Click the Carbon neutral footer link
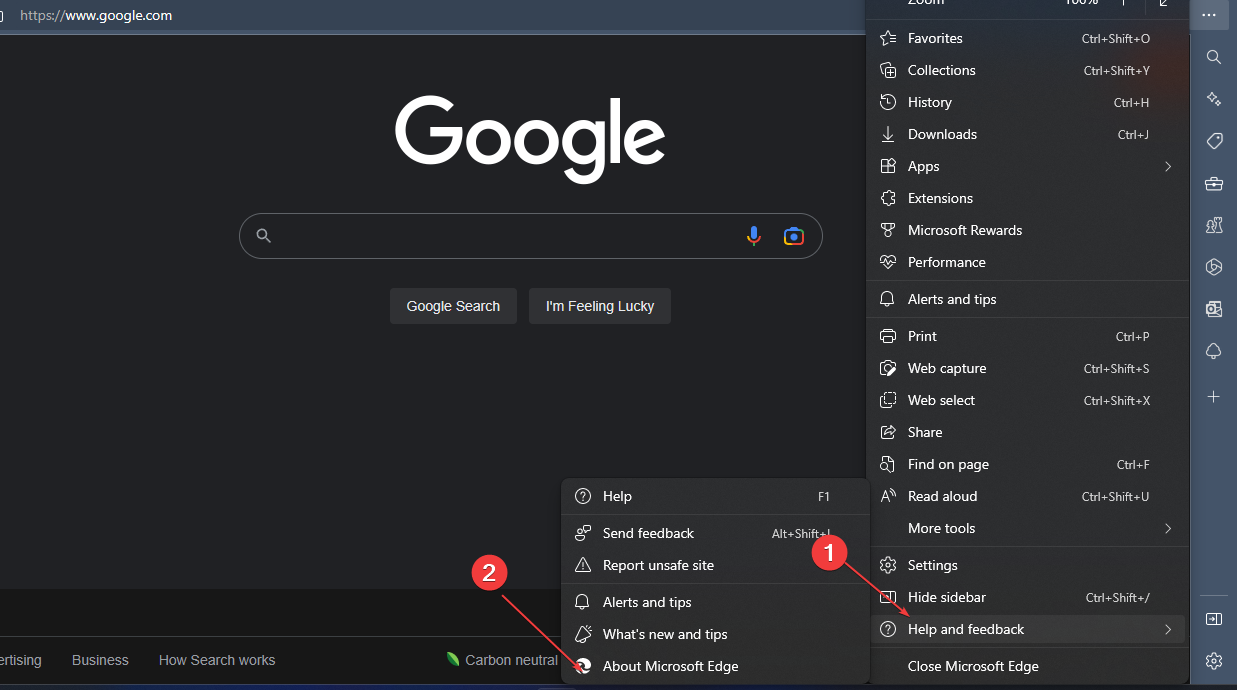1237x690 pixels. point(502,660)
